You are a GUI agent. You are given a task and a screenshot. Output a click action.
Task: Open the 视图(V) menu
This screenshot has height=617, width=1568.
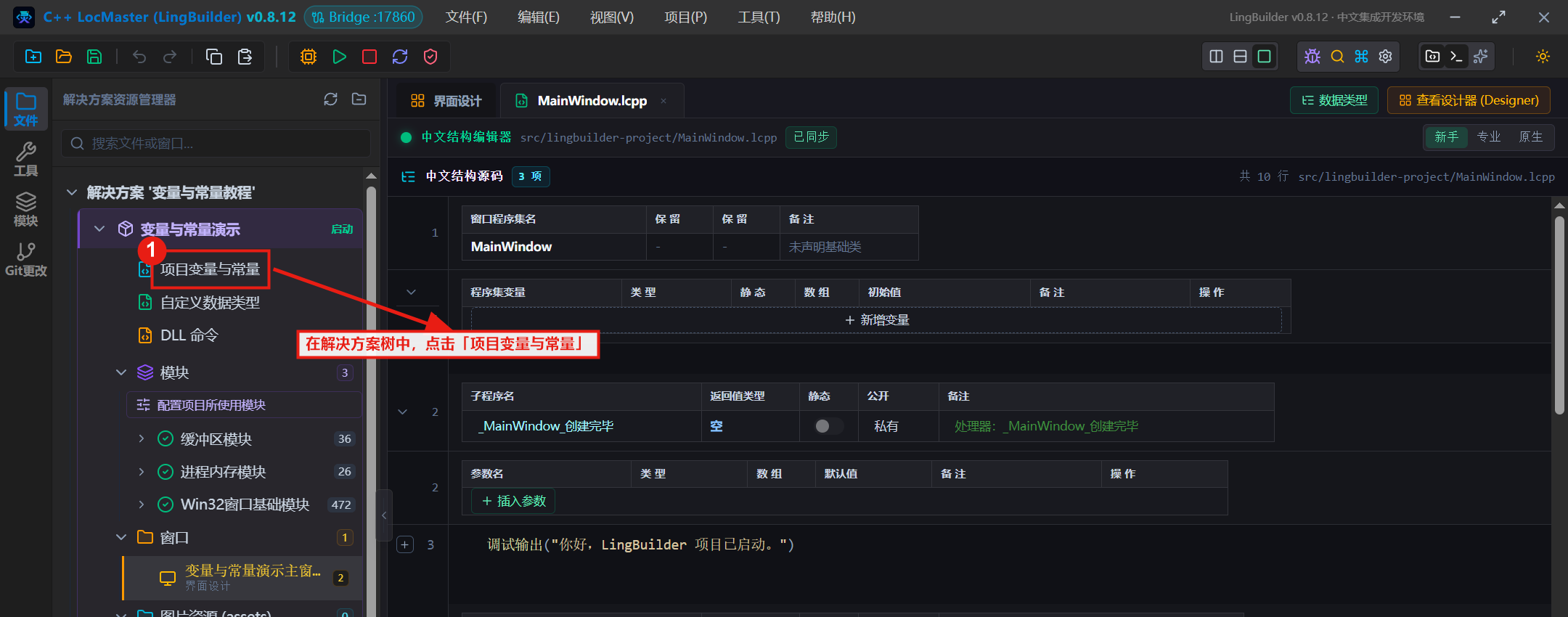point(612,17)
